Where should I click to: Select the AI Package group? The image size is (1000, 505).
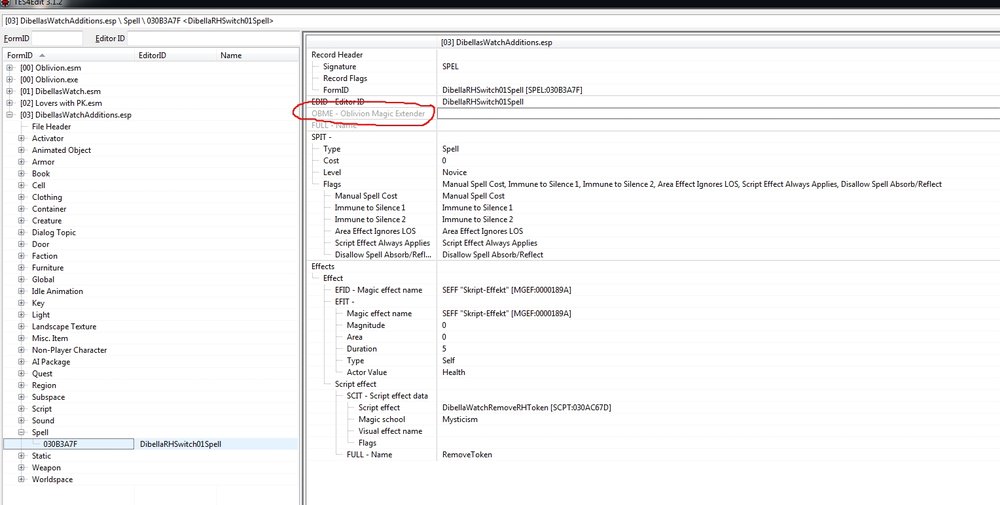click(51, 362)
